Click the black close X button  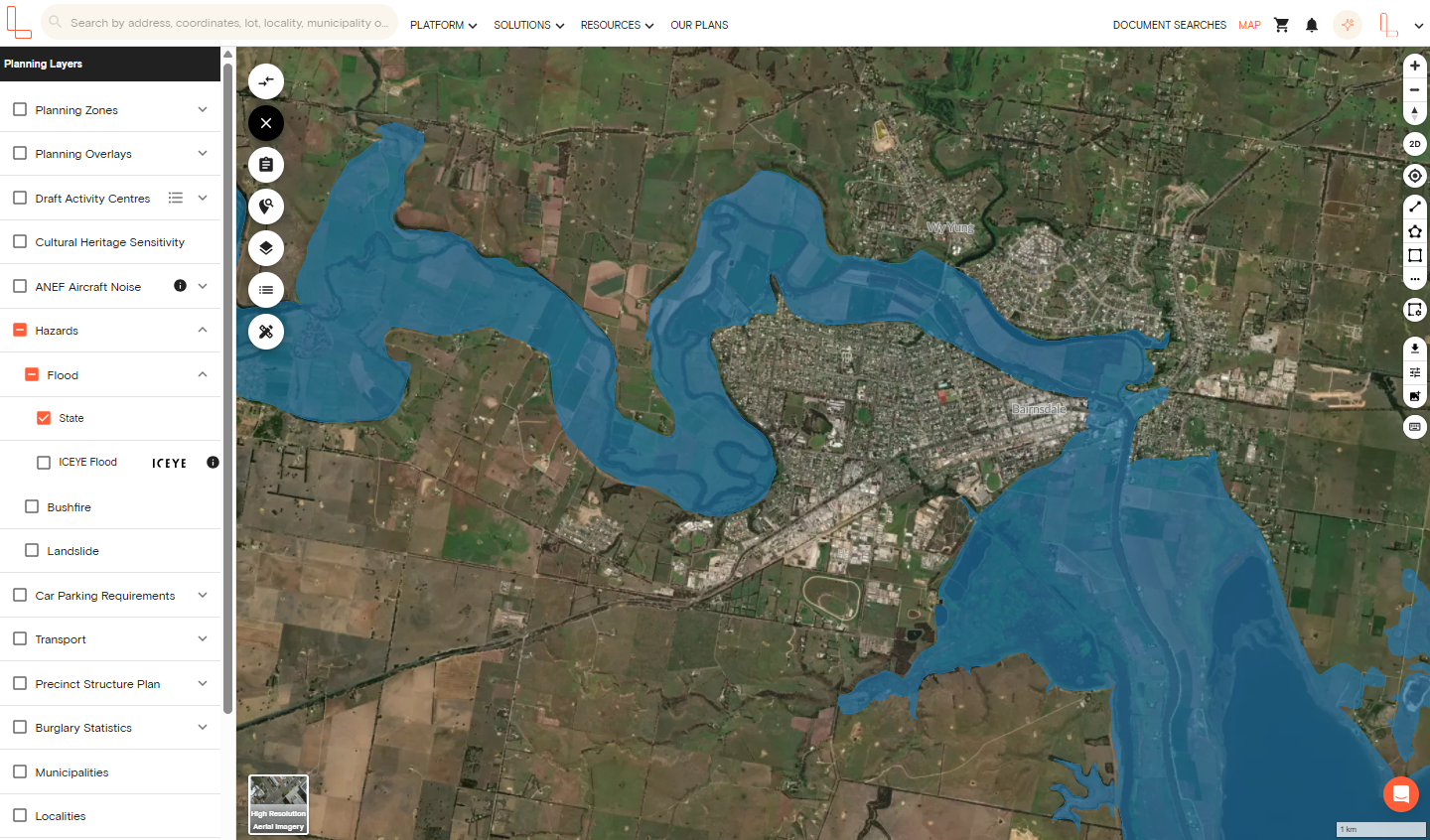[x=266, y=123]
